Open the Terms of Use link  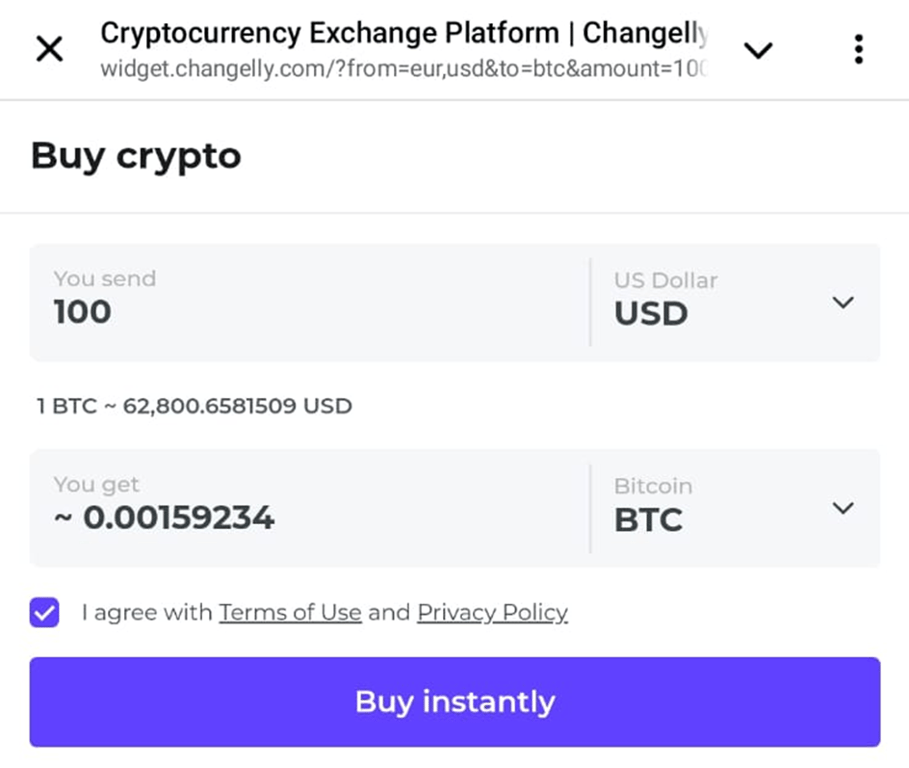click(290, 612)
